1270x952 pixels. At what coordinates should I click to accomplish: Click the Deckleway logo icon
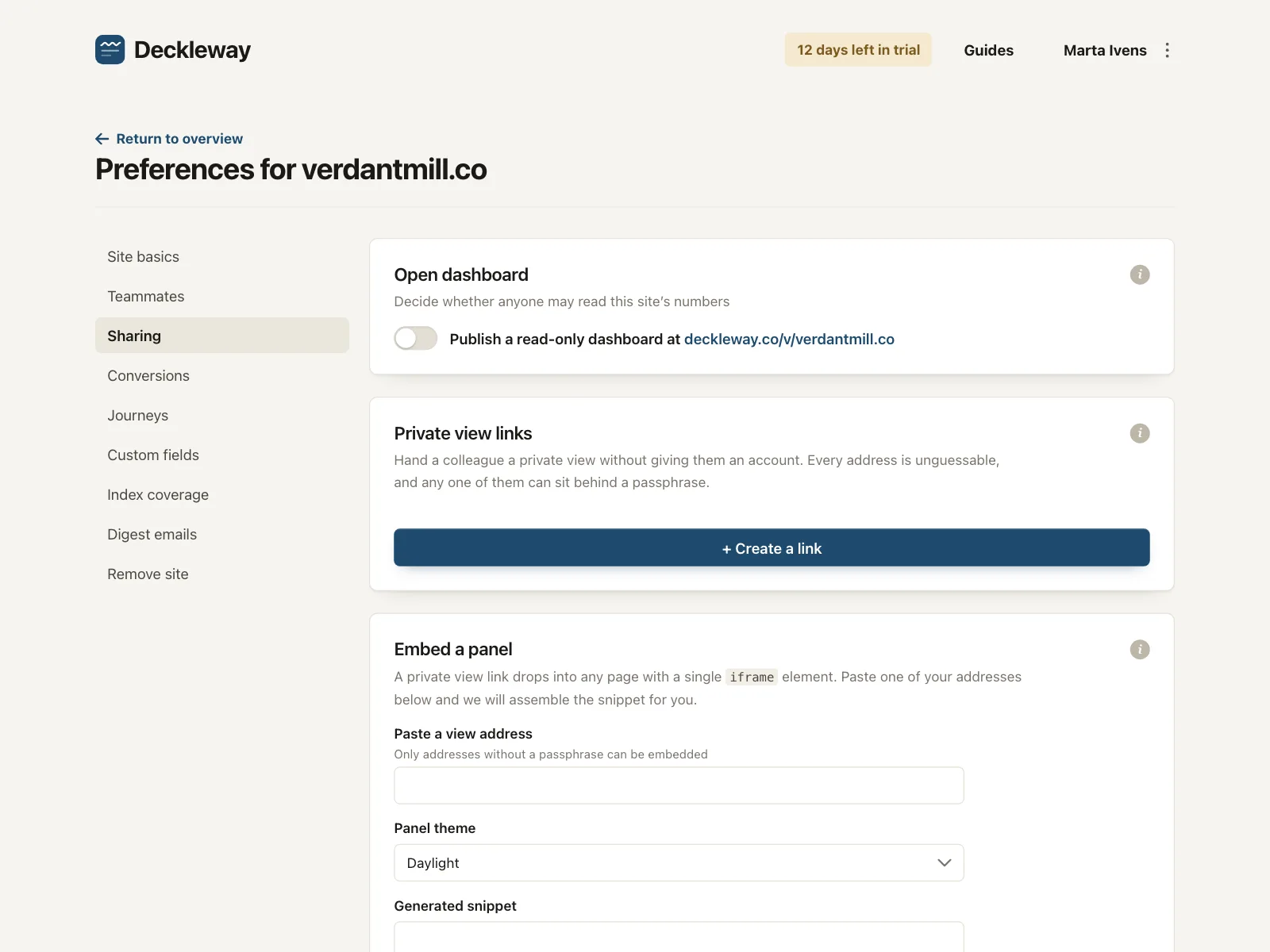110,49
